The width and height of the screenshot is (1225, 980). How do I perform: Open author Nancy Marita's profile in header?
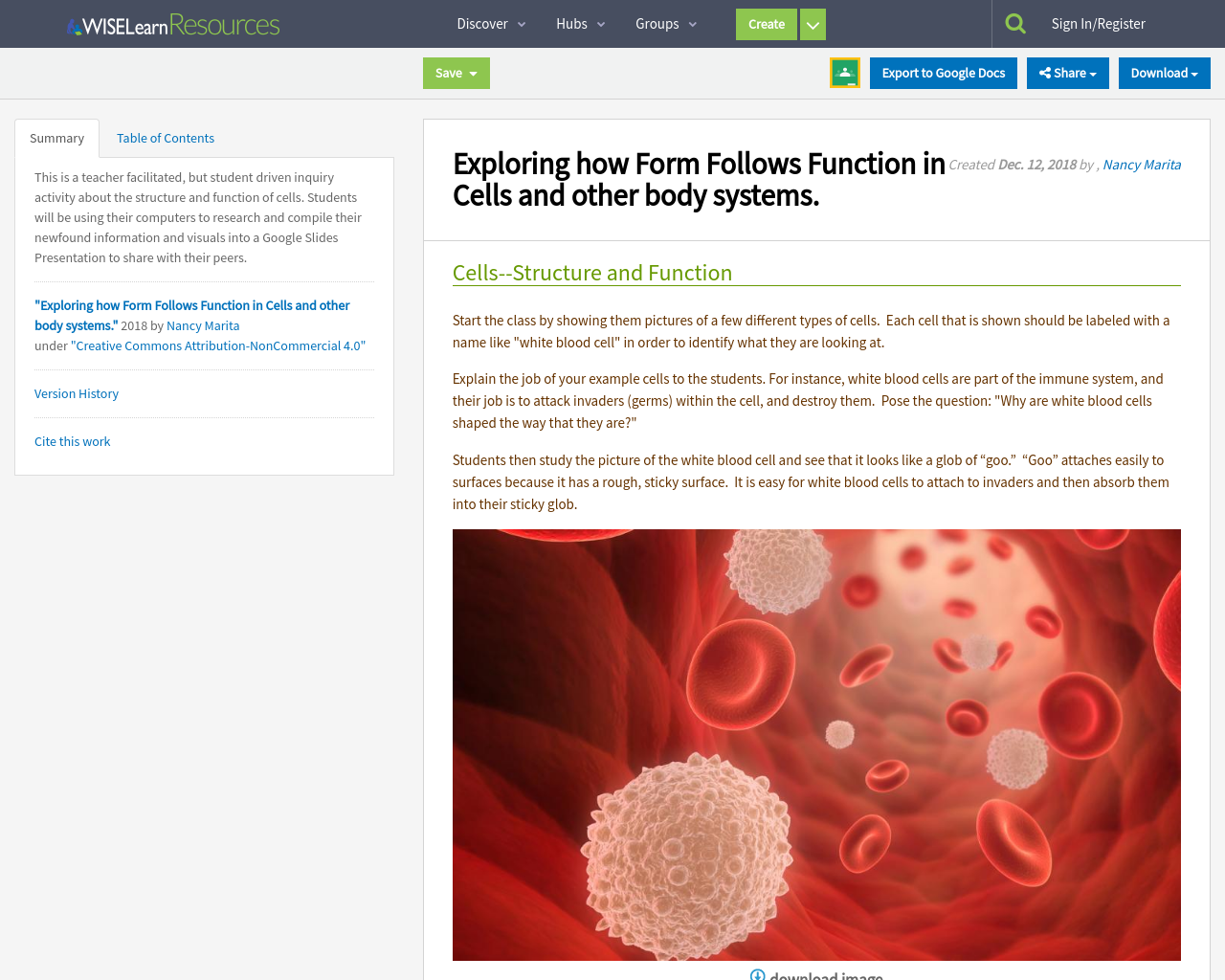tap(1142, 165)
